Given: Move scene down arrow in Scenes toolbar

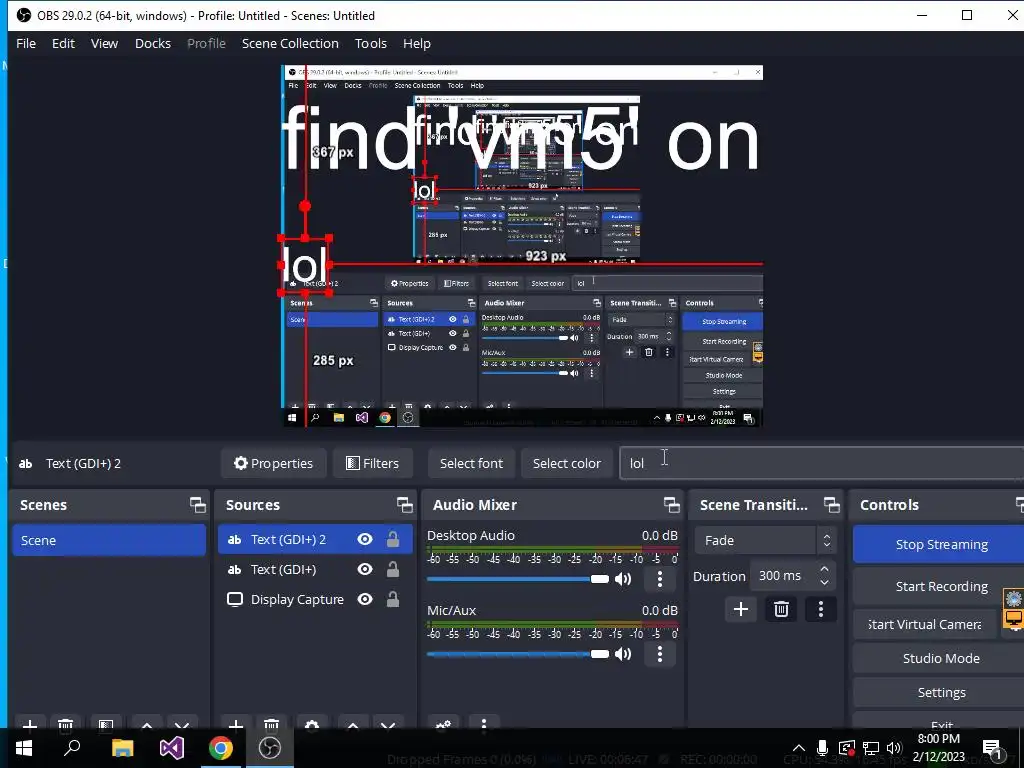Looking at the screenshot, I should 182,724.
